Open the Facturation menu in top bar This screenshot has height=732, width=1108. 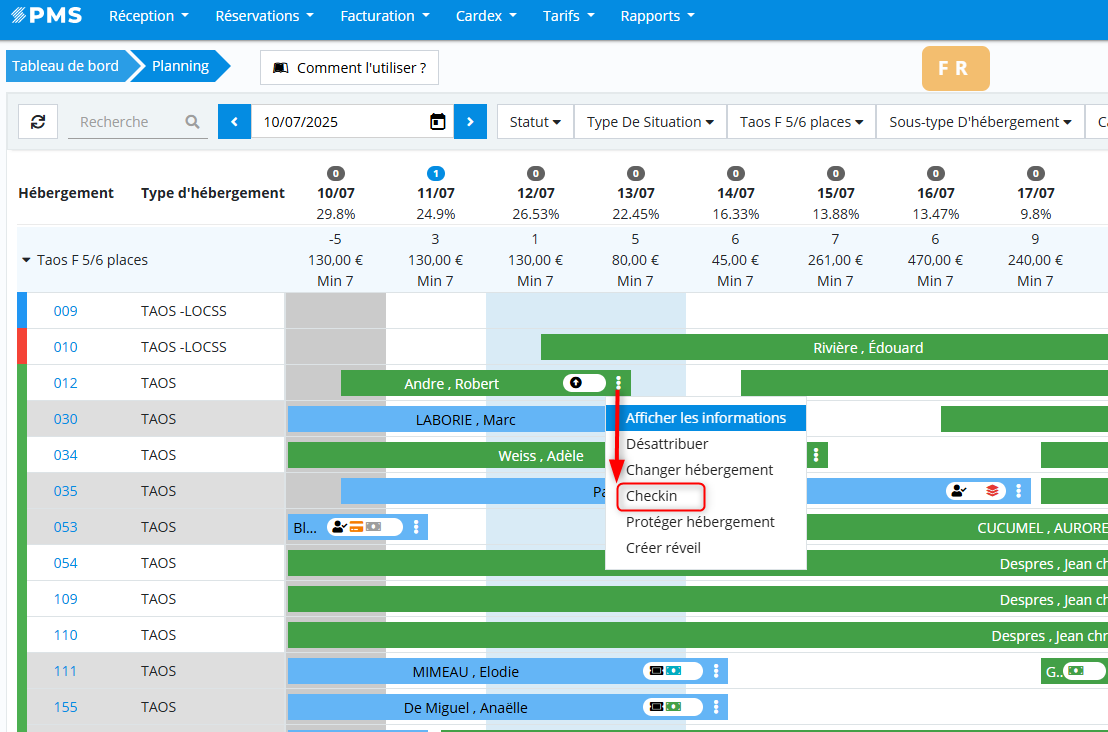pyautogui.click(x=385, y=16)
